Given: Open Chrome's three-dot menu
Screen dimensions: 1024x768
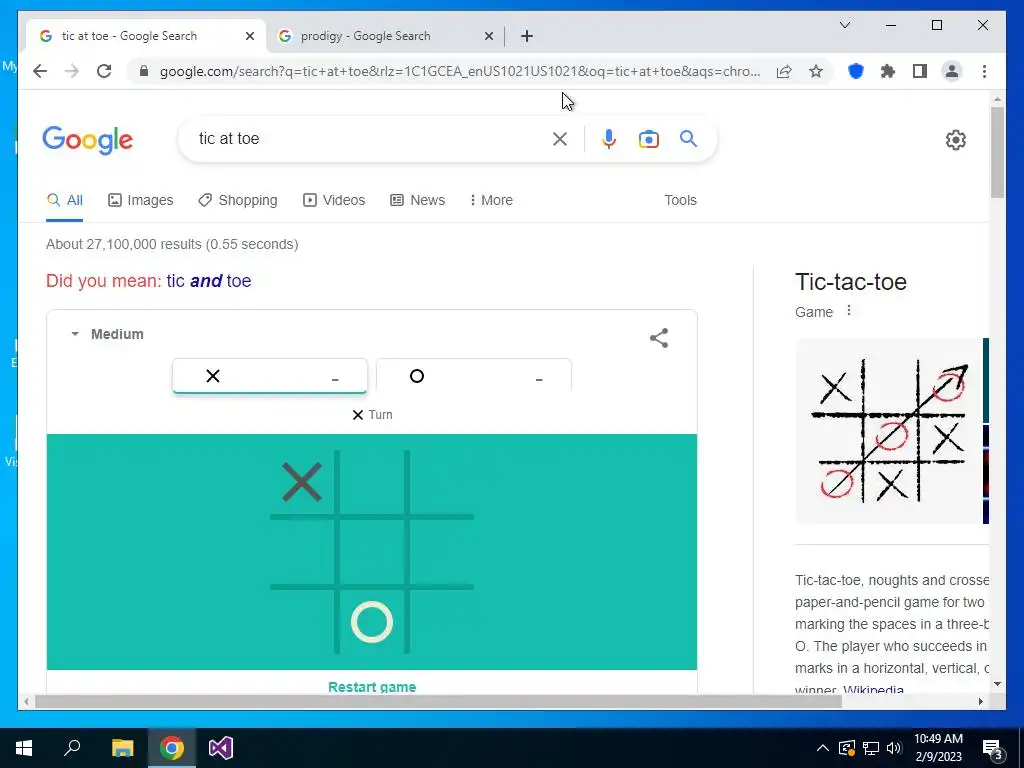Looking at the screenshot, I should [984, 71].
